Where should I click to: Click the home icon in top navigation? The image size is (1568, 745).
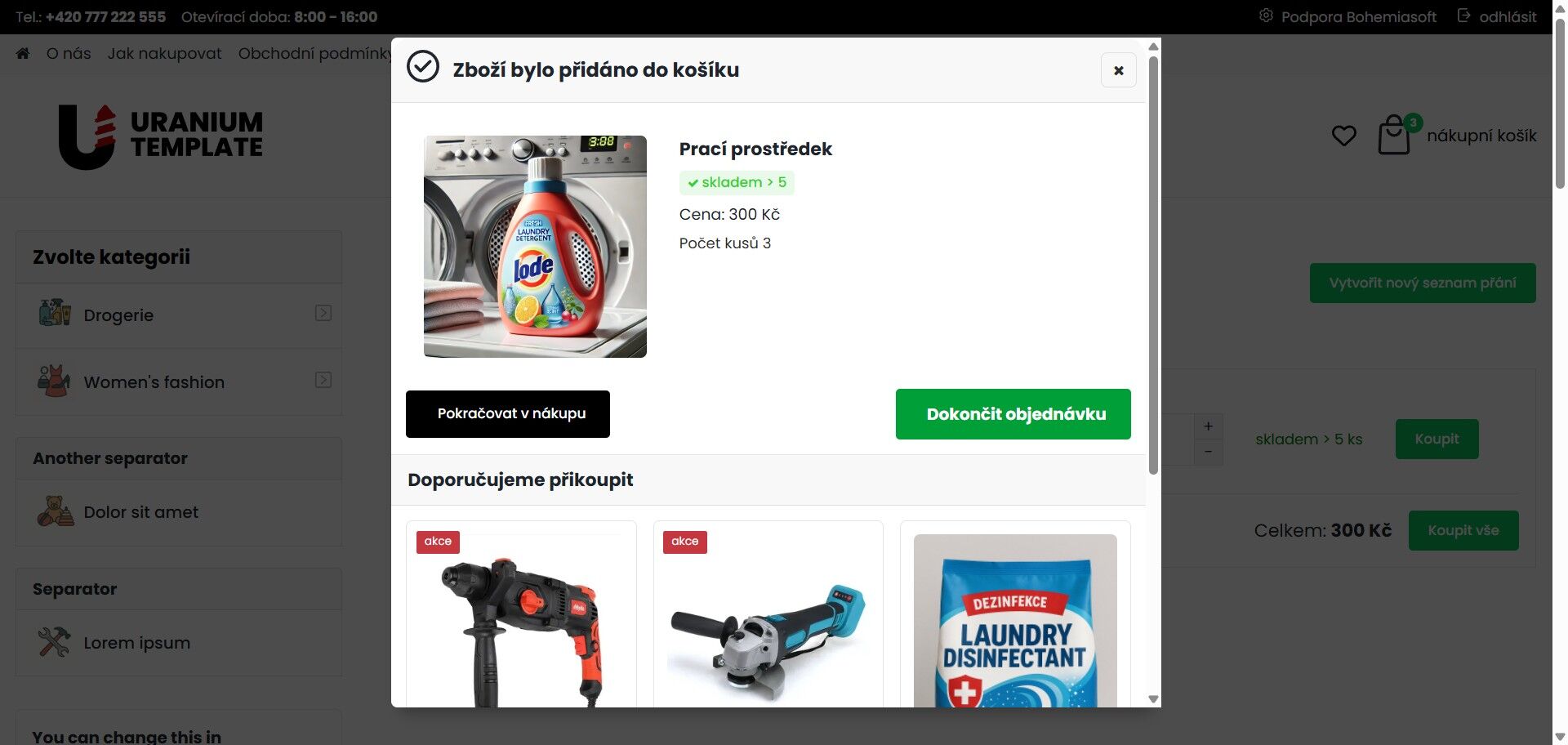pos(23,53)
